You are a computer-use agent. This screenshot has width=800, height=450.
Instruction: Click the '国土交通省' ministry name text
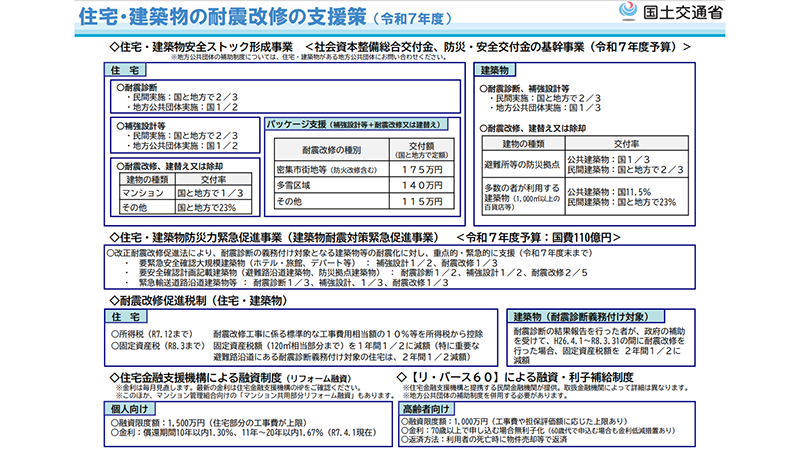pyautogui.click(x=683, y=12)
